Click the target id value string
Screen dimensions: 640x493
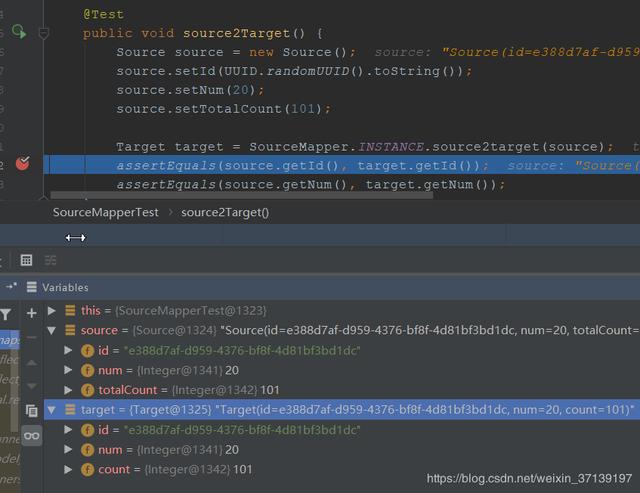(x=242, y=430)
